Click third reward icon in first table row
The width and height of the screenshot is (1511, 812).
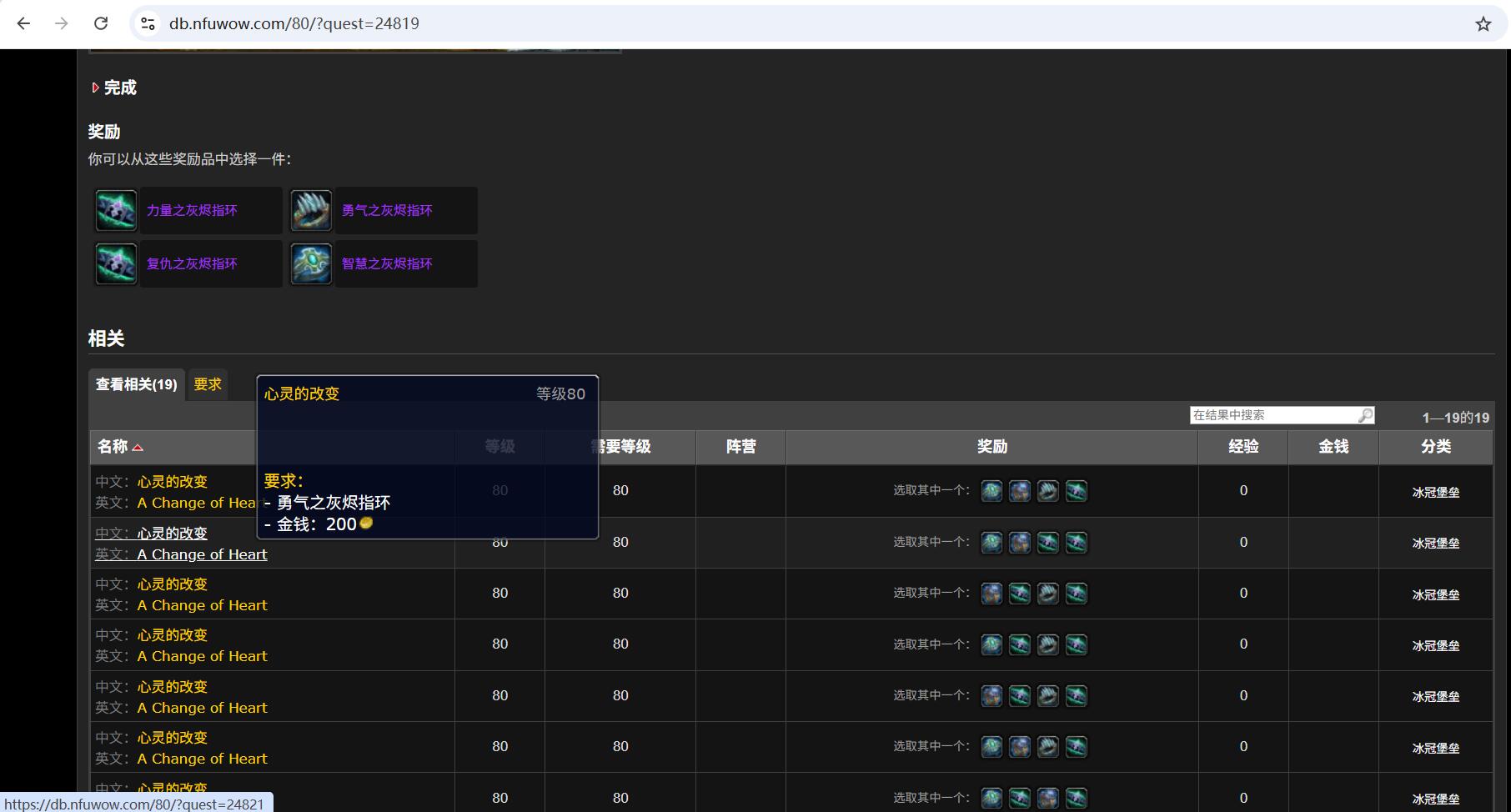point(1048,491)
